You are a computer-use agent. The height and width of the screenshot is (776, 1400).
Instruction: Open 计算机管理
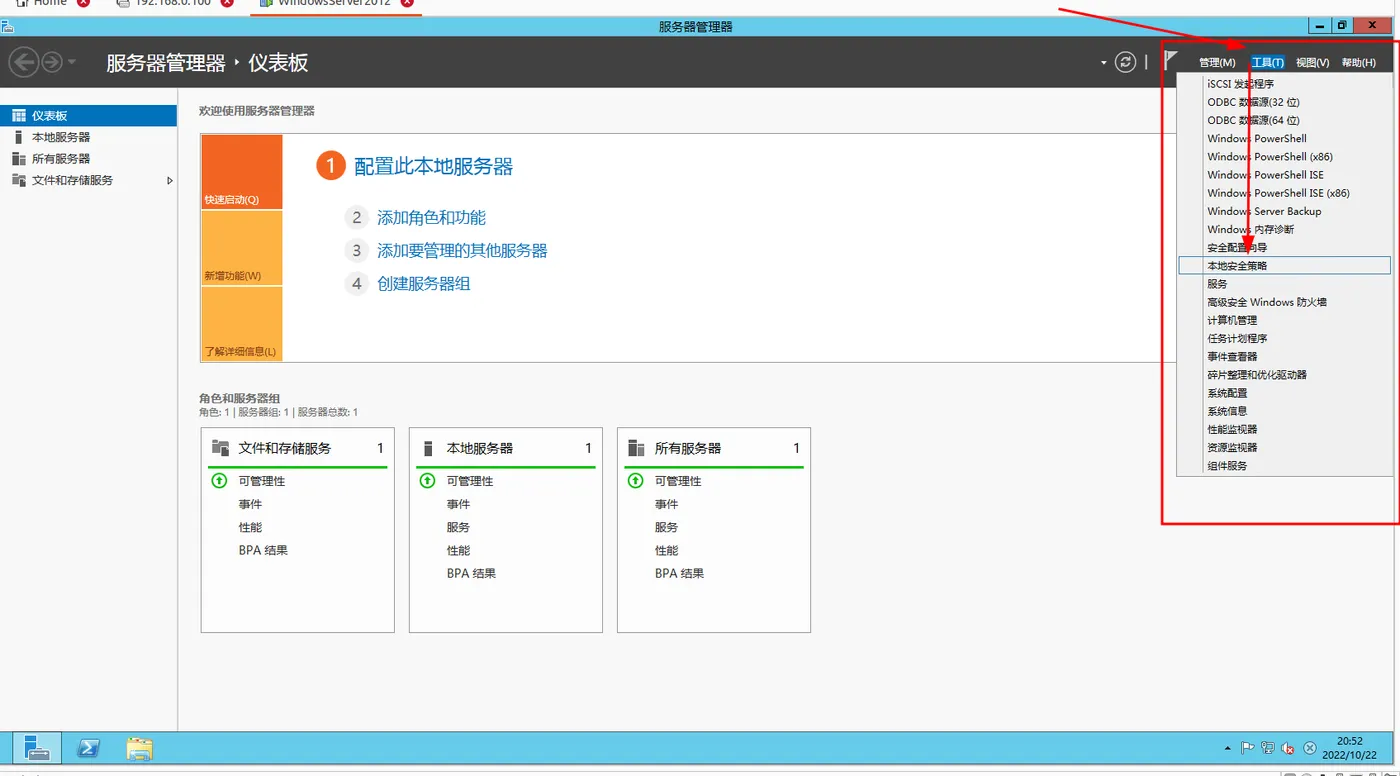[1284, 320]
